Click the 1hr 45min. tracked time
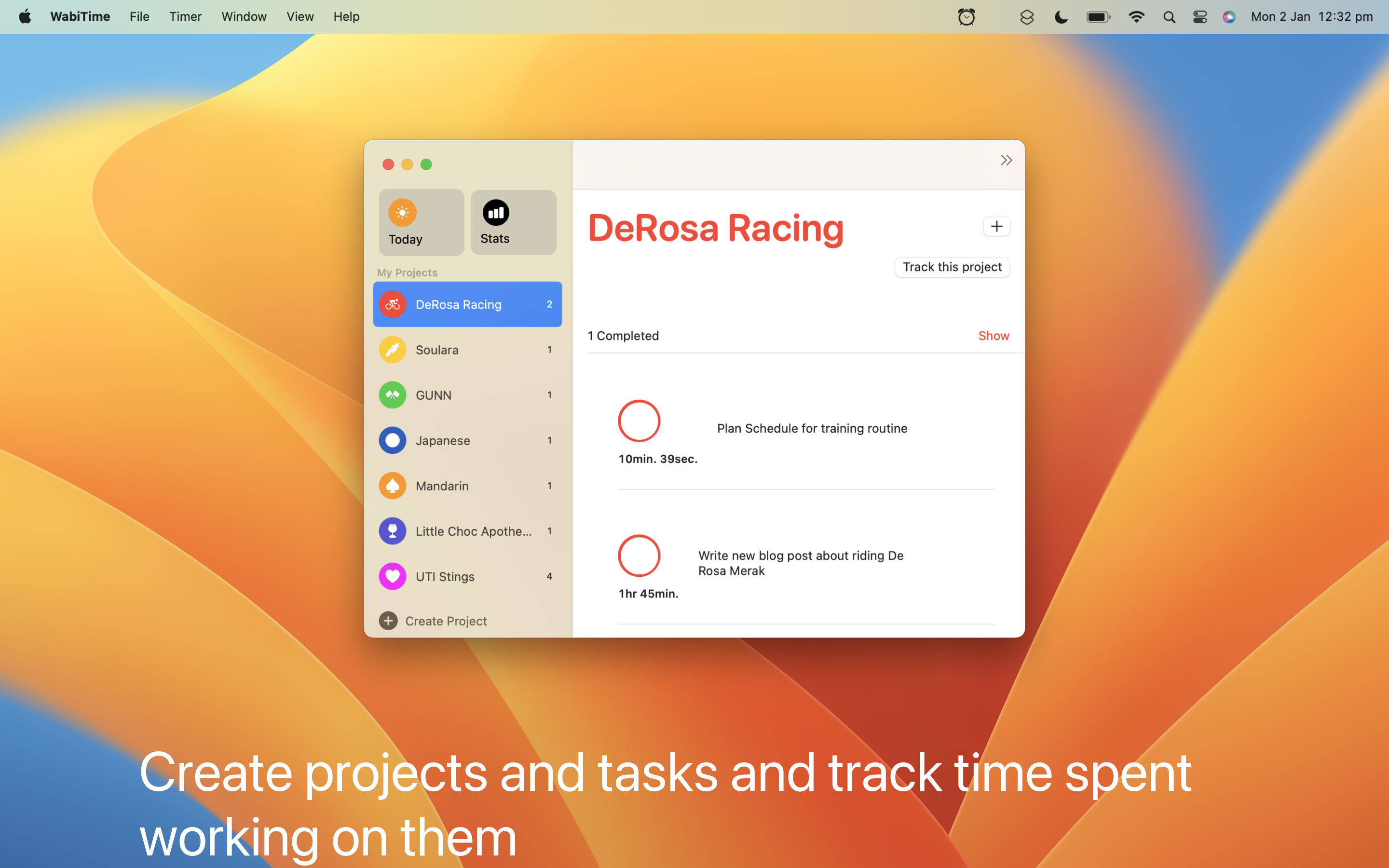1389x868 pixels. 648,594
